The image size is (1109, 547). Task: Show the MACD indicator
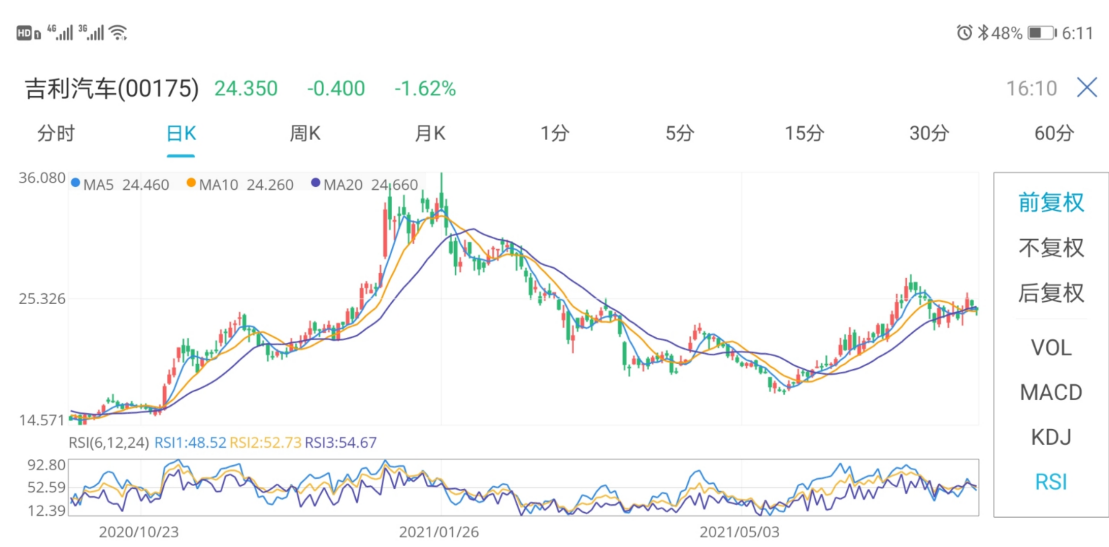(1051, 392)
